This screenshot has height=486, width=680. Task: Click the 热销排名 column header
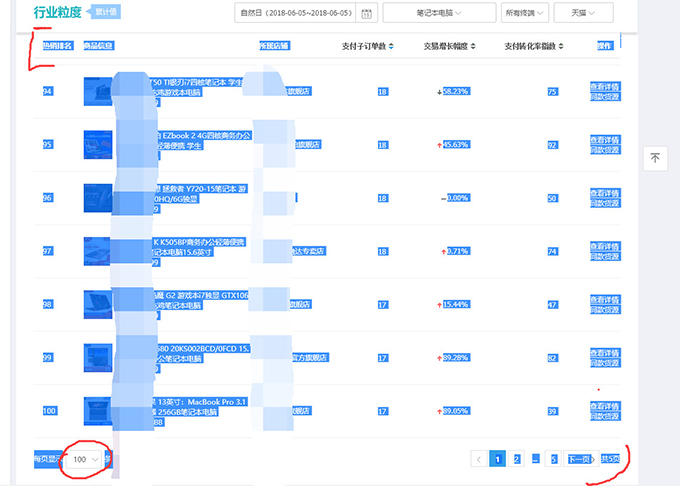58,46
